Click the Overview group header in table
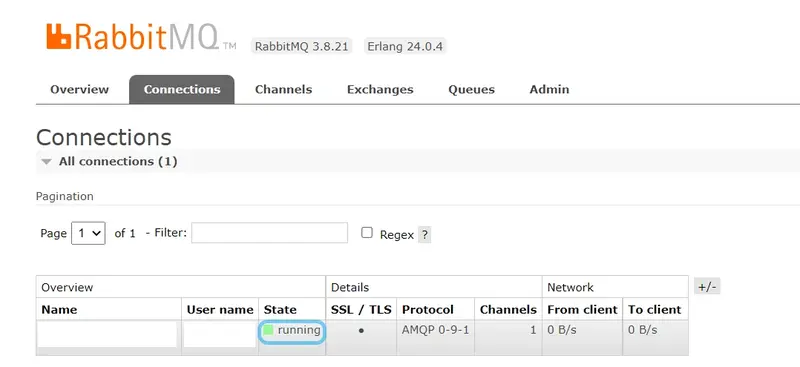800x367 pixels. pyautogui.click(x=67, y=287)
